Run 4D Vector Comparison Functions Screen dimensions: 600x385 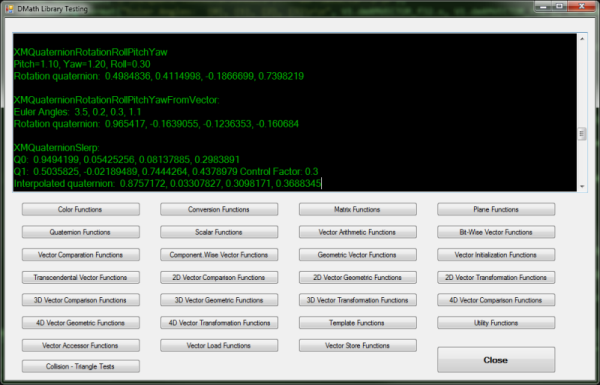(496, 300)
